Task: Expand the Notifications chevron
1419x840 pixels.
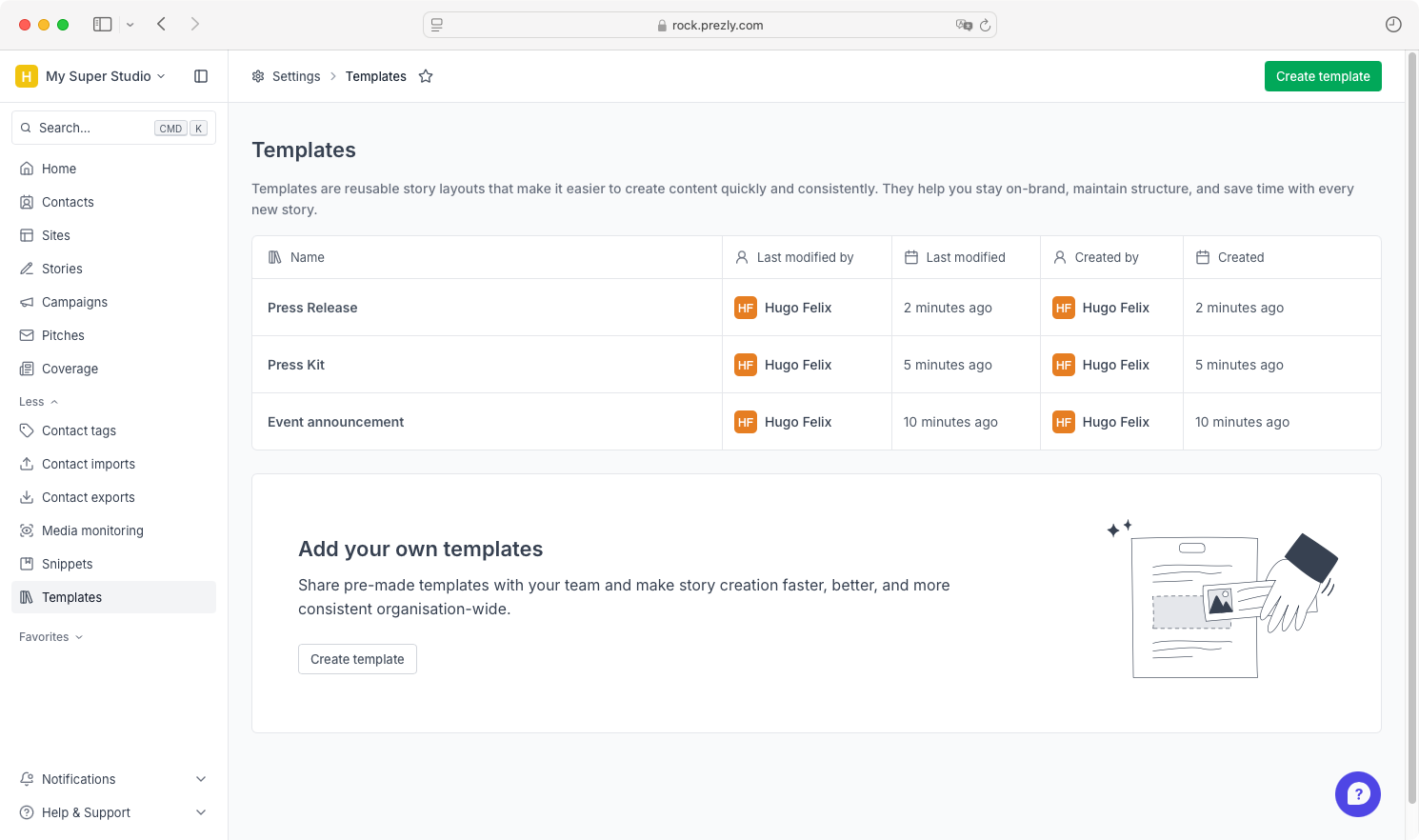Action: pyautogui.click(x=201, y=779)
